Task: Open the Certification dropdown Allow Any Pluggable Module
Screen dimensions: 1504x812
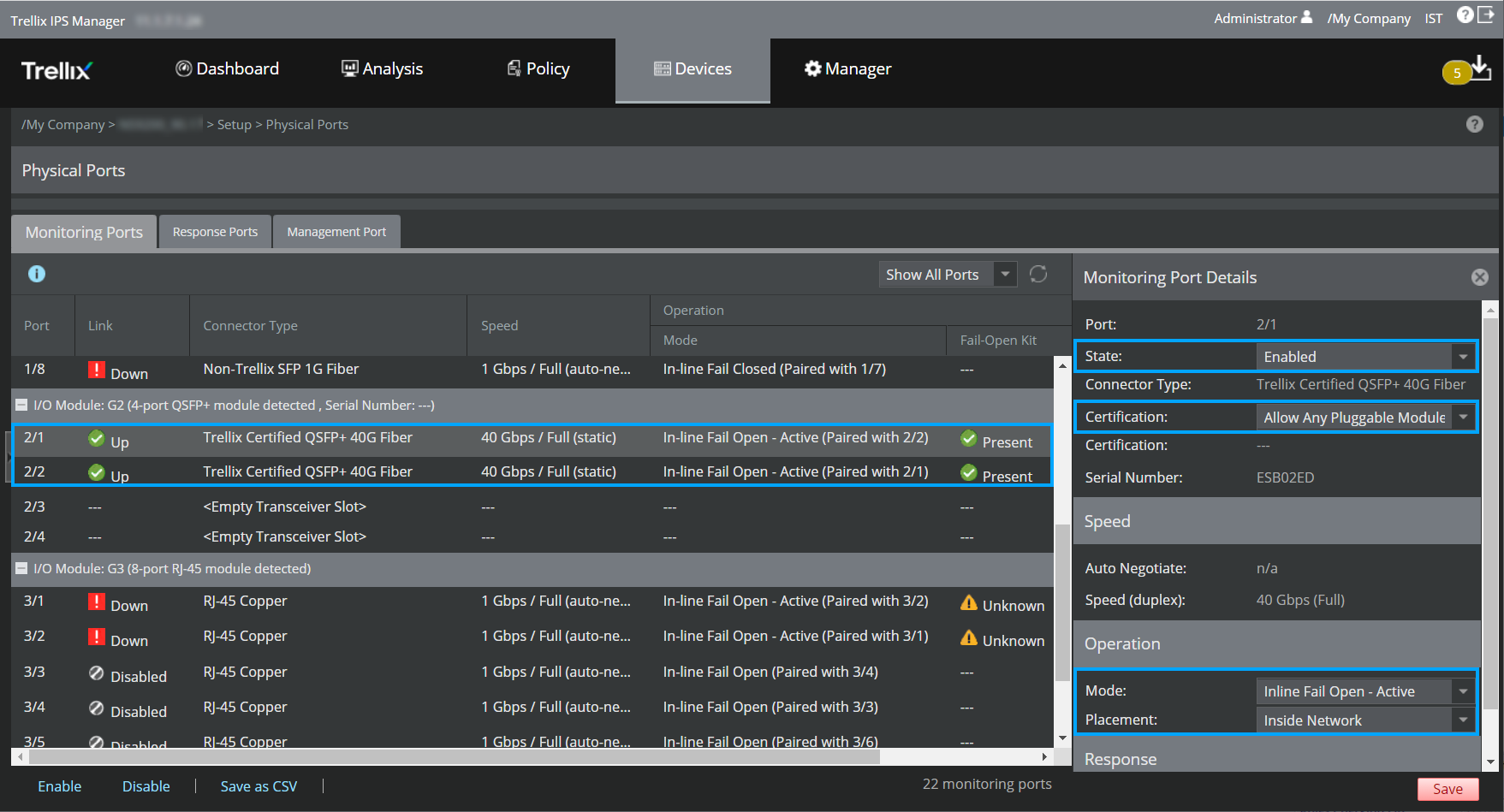Action: (x=1365, y=418)
